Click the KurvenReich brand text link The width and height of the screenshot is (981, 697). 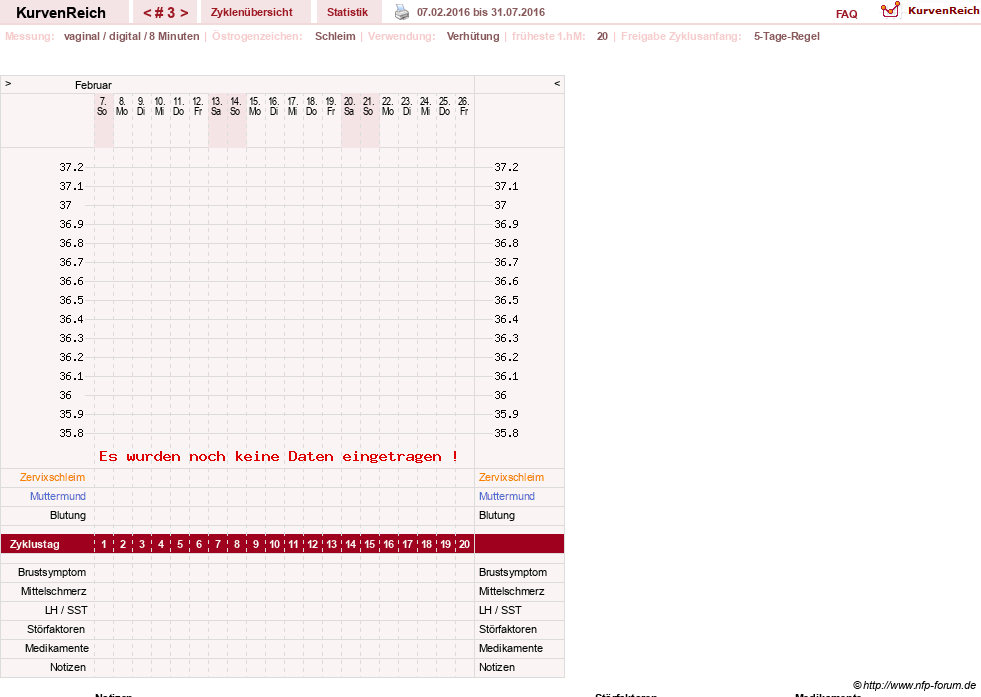point(943,11)
